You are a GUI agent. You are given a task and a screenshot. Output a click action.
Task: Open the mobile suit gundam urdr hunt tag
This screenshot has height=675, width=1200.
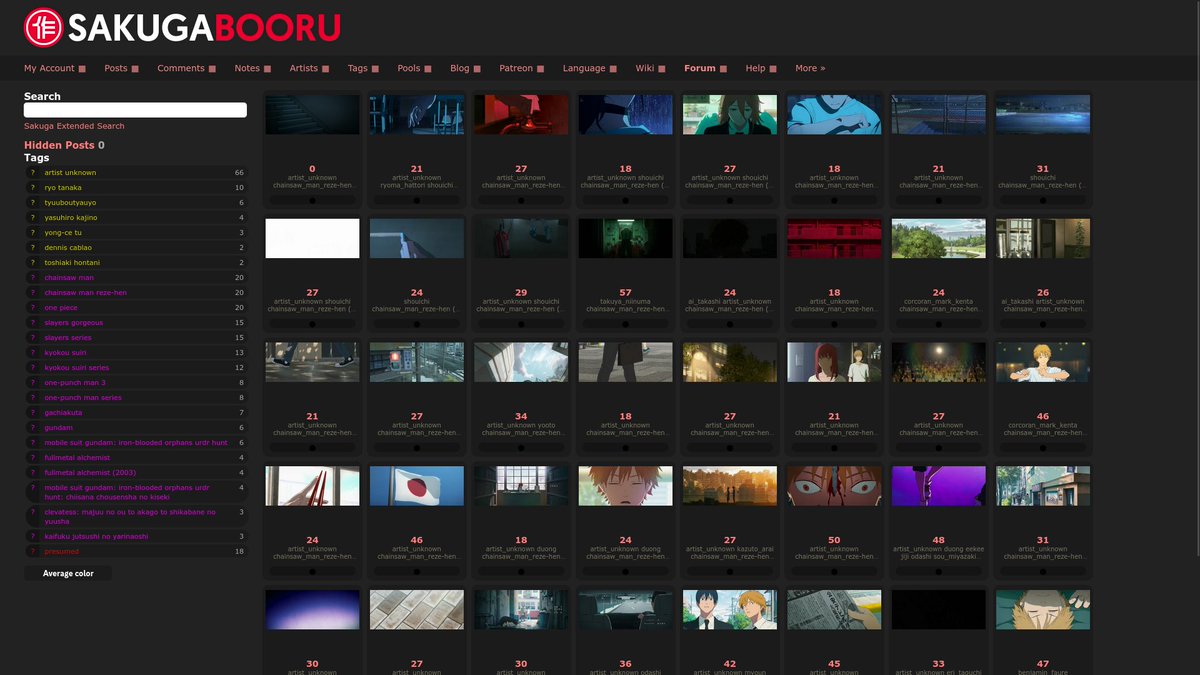pos(136,443)
